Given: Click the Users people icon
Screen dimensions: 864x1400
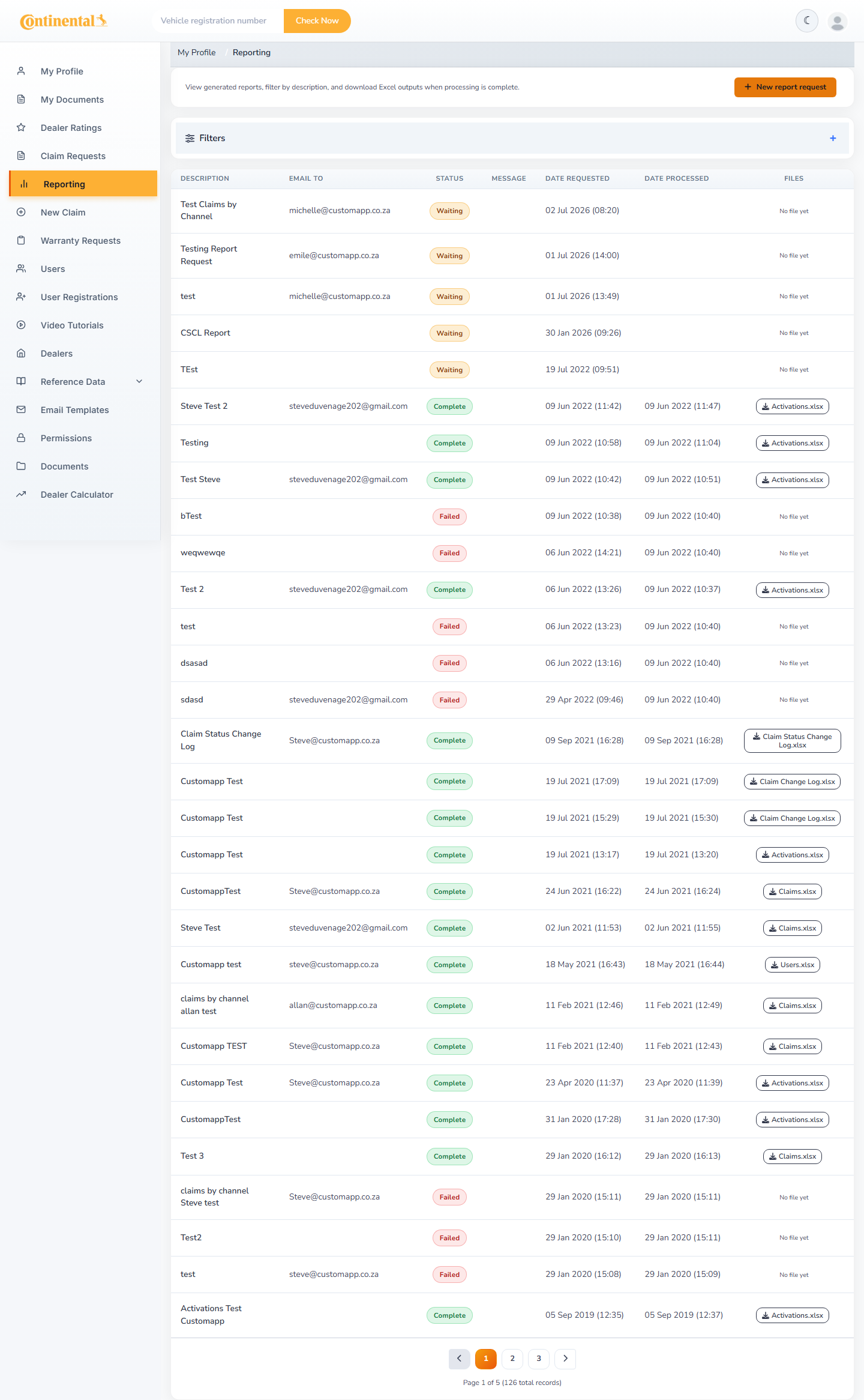Looking at the screenshot, I should pos(21,268).
